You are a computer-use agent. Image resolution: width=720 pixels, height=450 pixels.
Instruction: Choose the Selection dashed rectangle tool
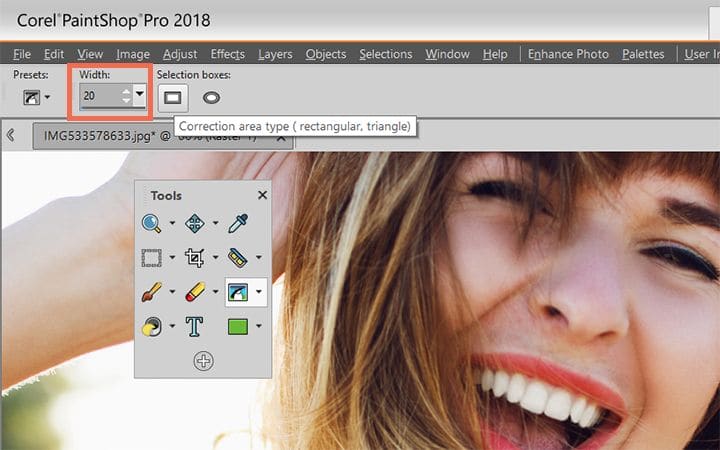[x=152, y=258]
